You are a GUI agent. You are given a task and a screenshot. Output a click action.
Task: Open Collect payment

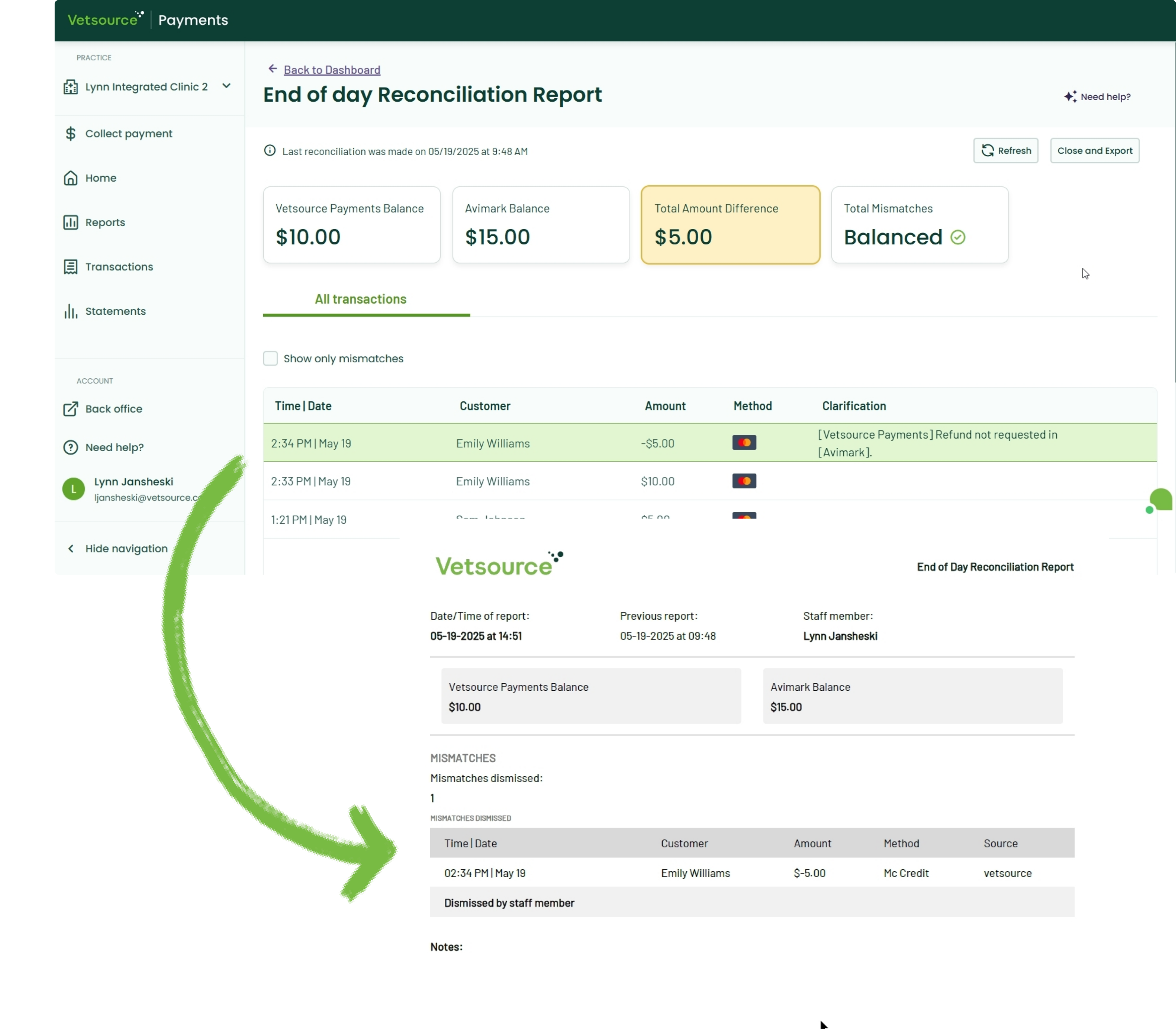129,133
